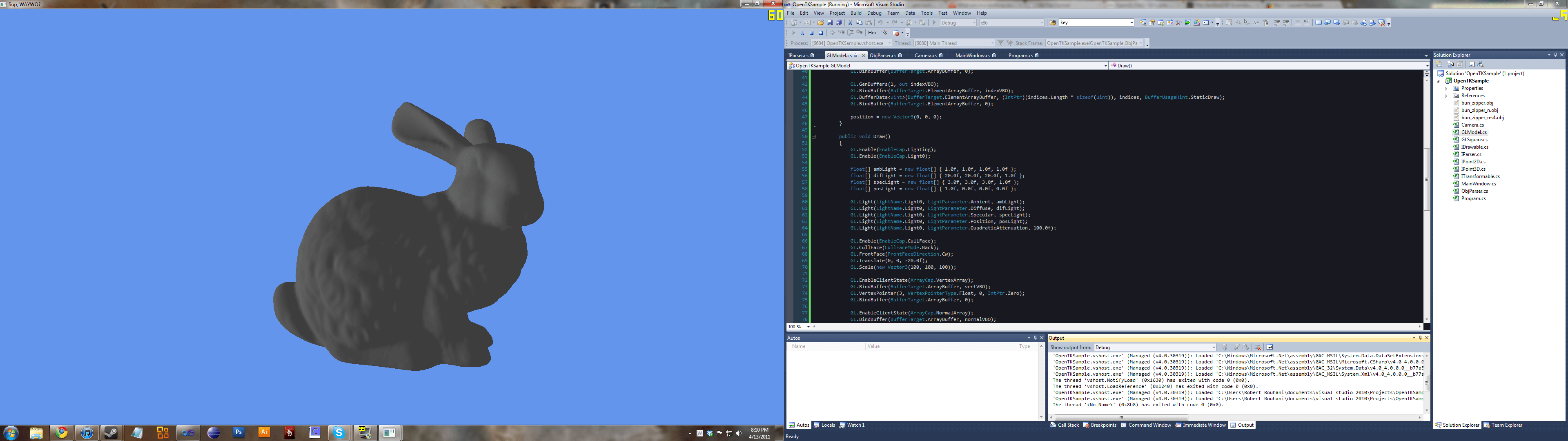The image size is (1568, 441).
Task: Click the Save icon in toolbar
Action: click(830, 22)
